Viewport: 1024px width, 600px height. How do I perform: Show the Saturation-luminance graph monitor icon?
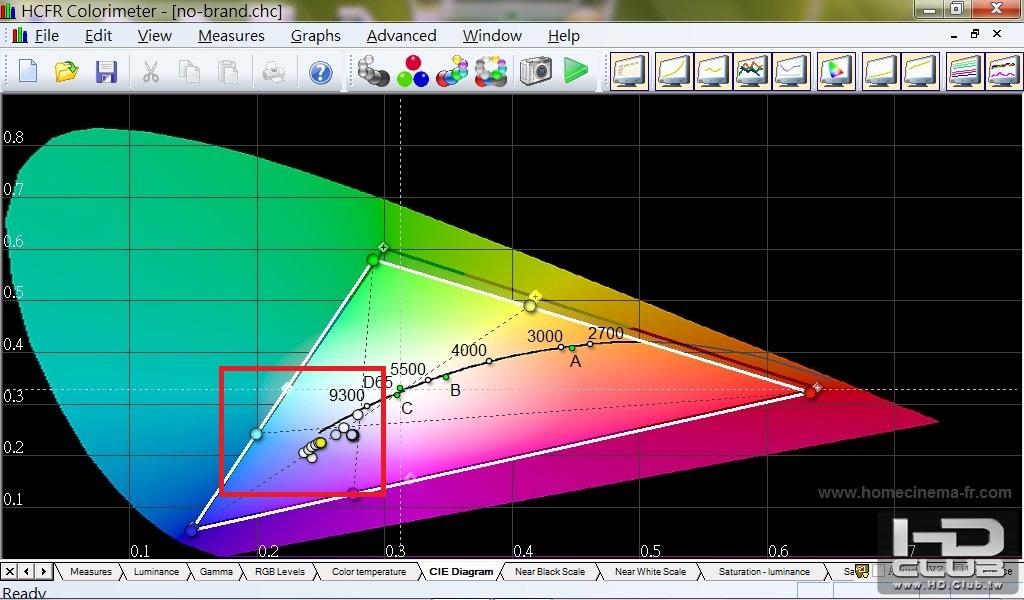tap(965, 71)
